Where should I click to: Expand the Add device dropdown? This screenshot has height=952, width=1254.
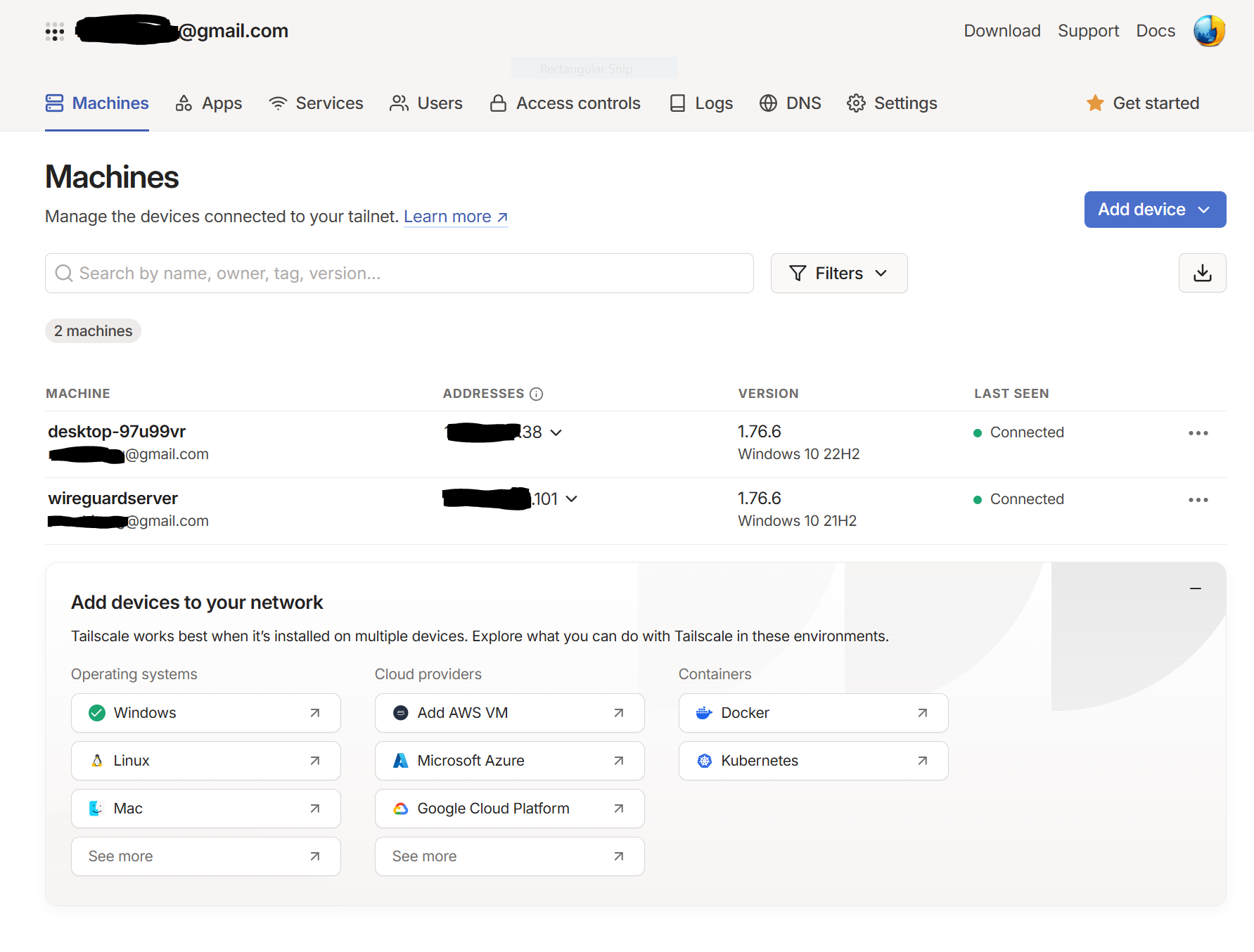1155,210
